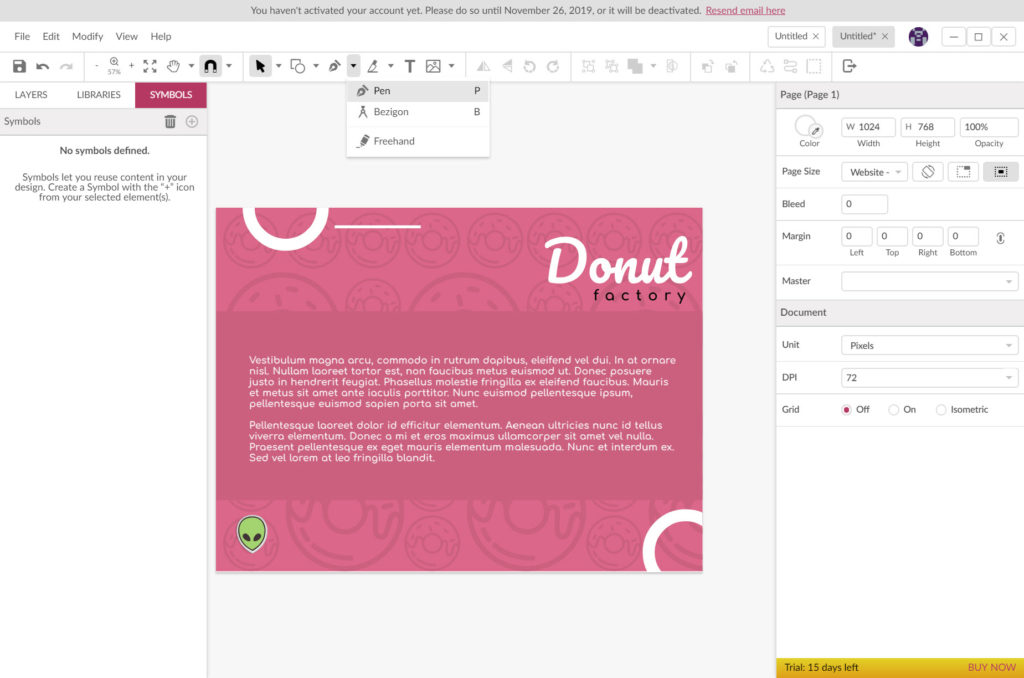1024x678 pixels.
Task: Open the page Color swatch
Action: (806, 126)
